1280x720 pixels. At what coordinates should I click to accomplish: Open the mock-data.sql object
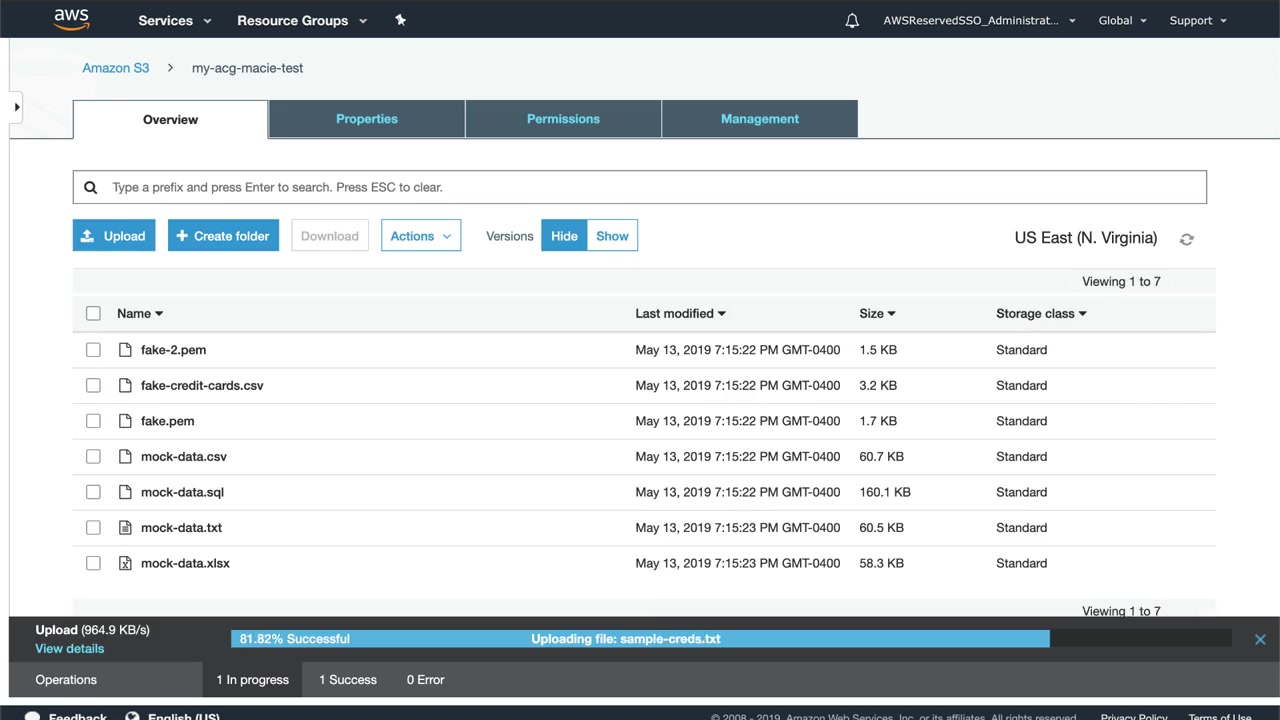pyautogui.click(x=182, y=492)
